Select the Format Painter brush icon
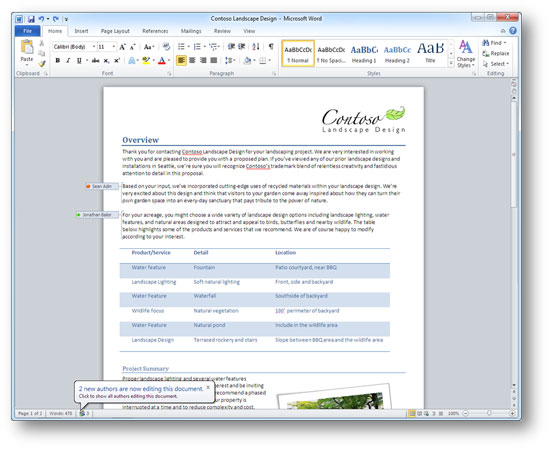The height and width of the screenshot is (449, 550). [42, 64]
